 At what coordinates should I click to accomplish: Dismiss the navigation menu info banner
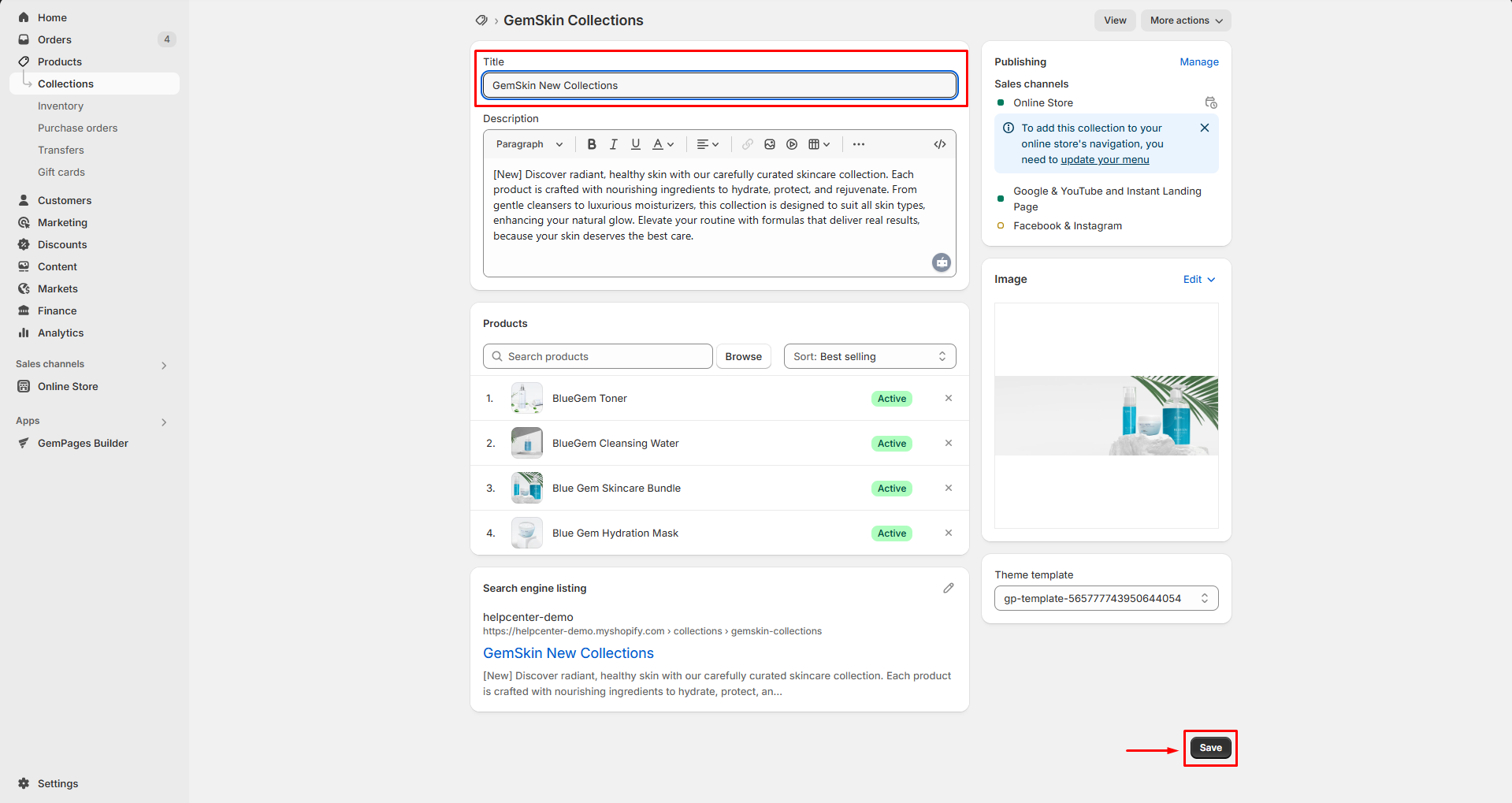pos(1204,128)
